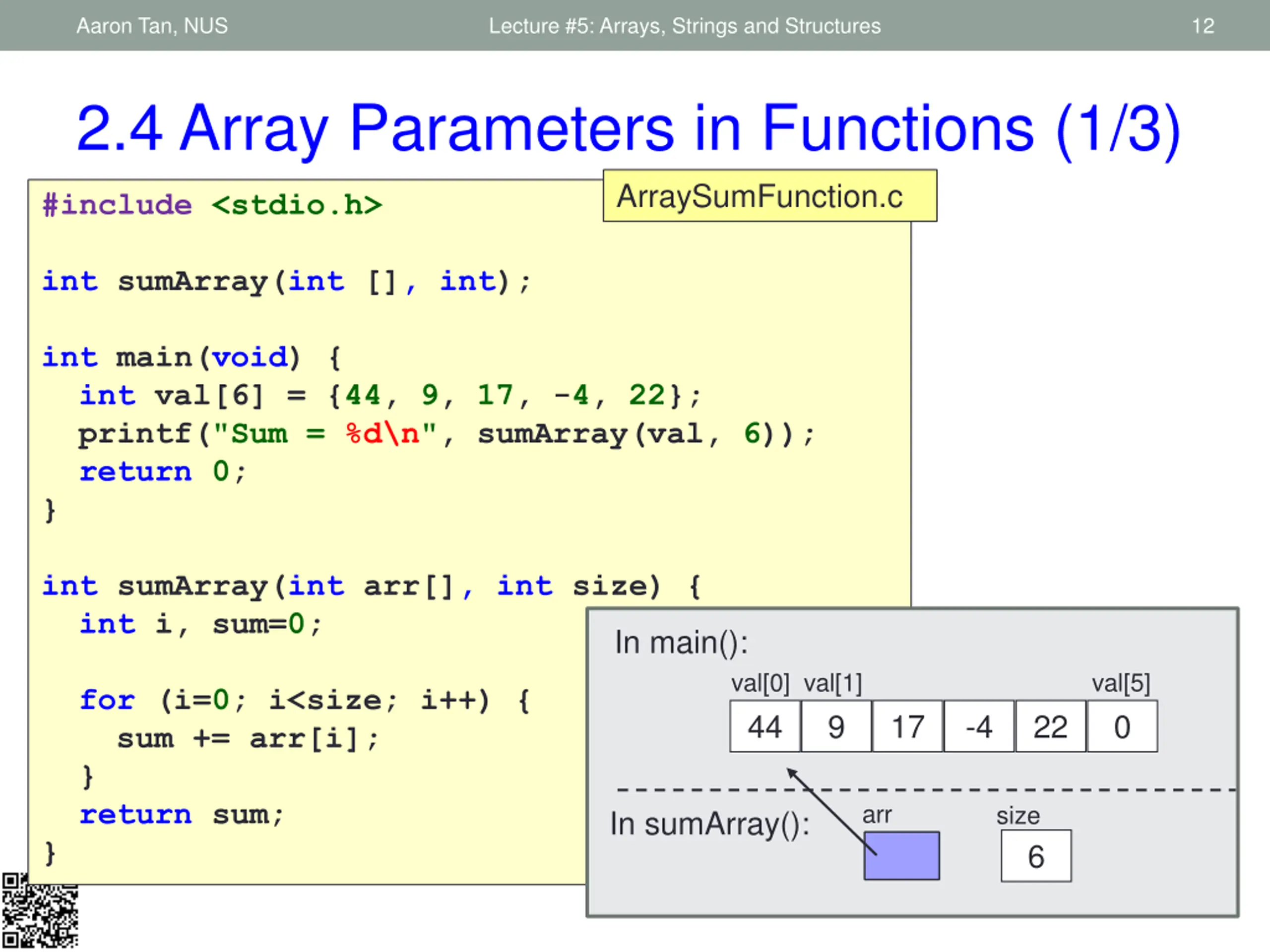
Task: Click the 'In sumArray():' label
Action: point(709,824)
